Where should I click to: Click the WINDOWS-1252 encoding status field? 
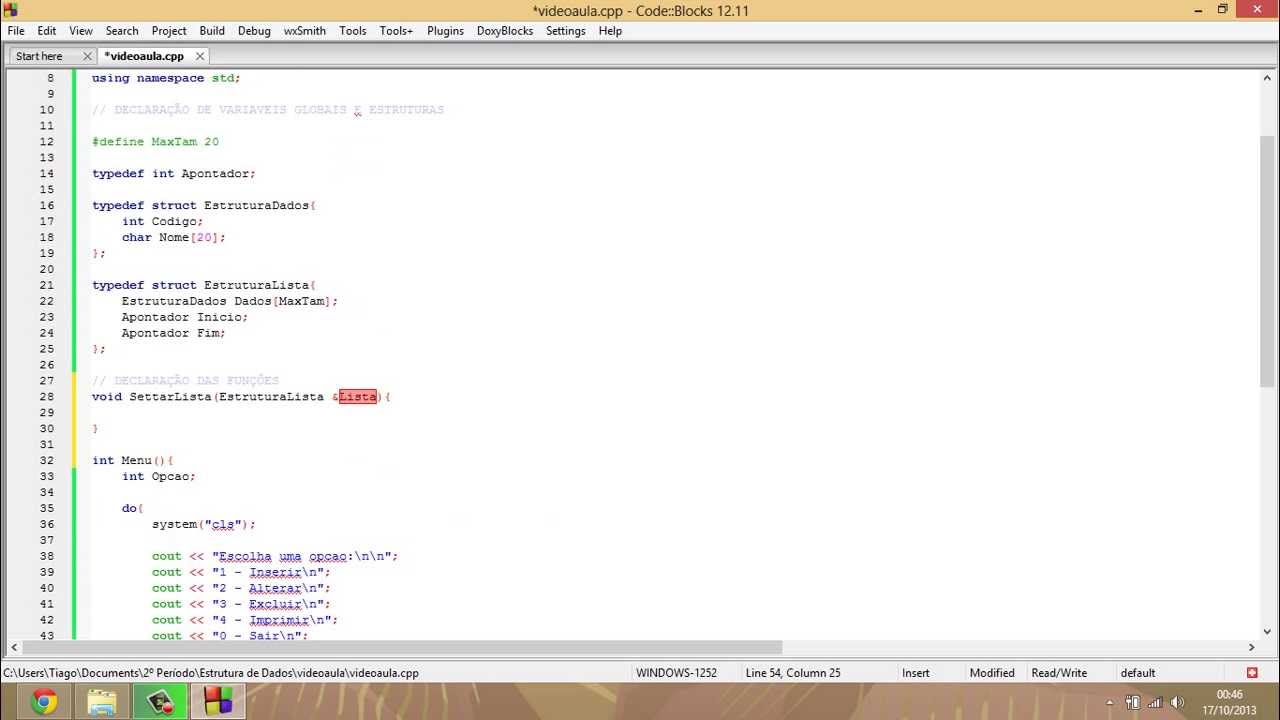[x=676, y=673]
